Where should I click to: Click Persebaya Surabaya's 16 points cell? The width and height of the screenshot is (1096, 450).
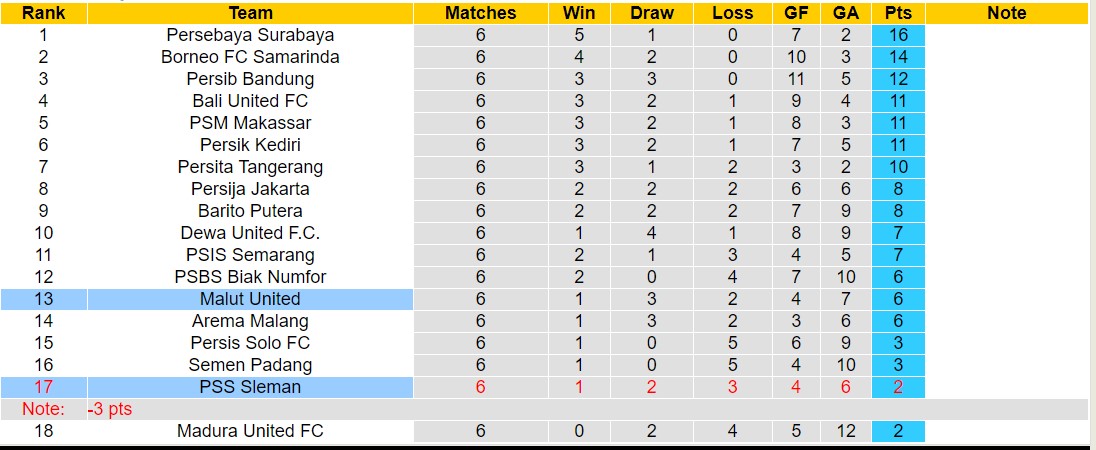tap(898, 35)
